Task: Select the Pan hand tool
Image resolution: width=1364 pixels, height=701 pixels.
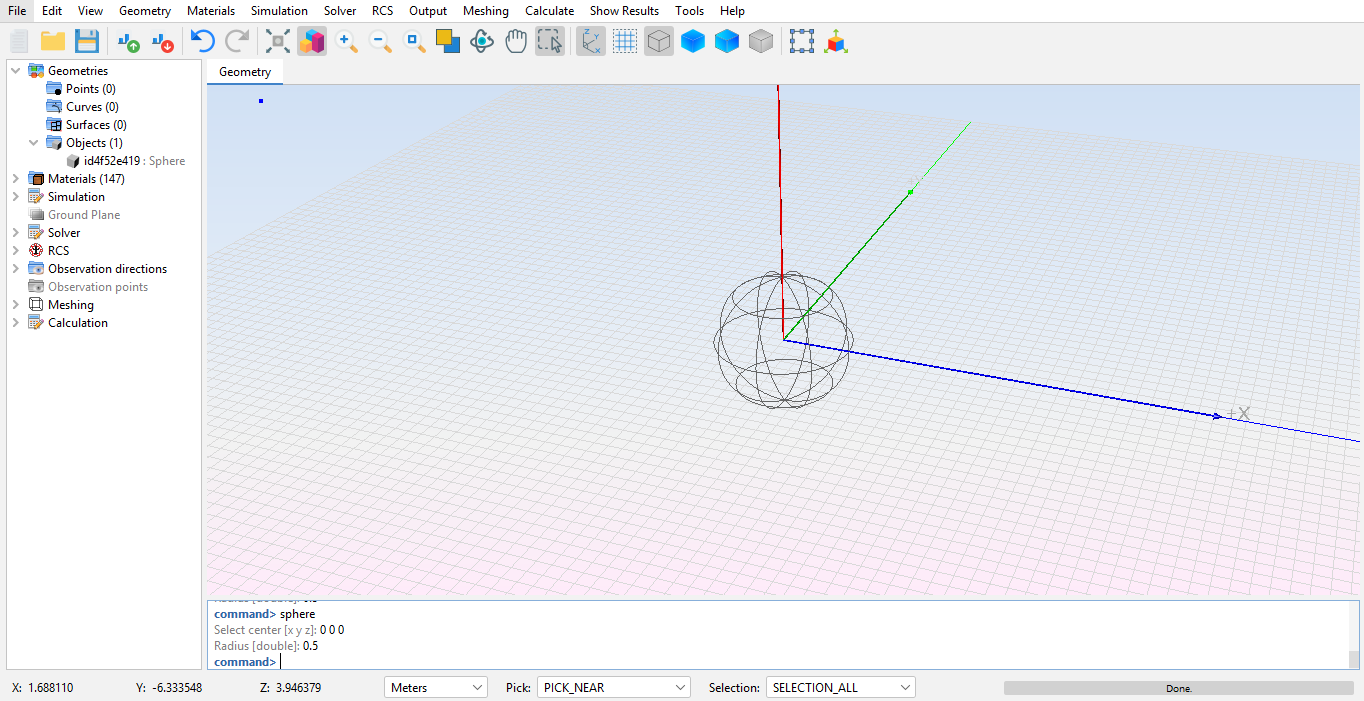Action: coord(516,41)
